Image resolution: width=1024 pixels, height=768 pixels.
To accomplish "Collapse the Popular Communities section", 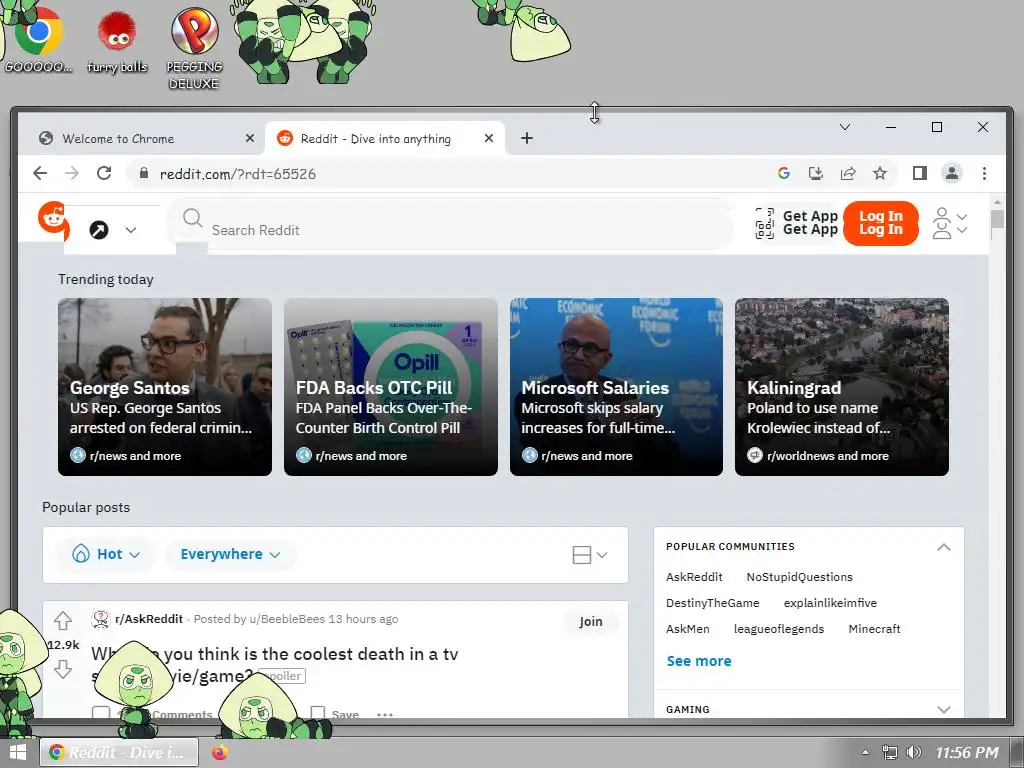I will tap(944, 547).
